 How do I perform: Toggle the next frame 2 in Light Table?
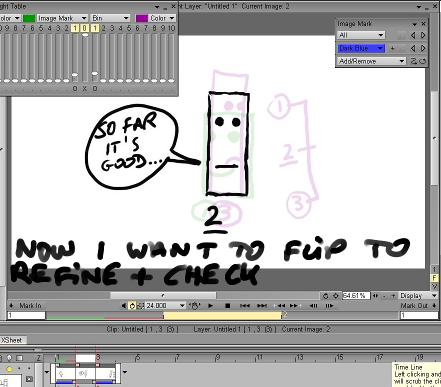pyautogui.click(x=103, y=28)
